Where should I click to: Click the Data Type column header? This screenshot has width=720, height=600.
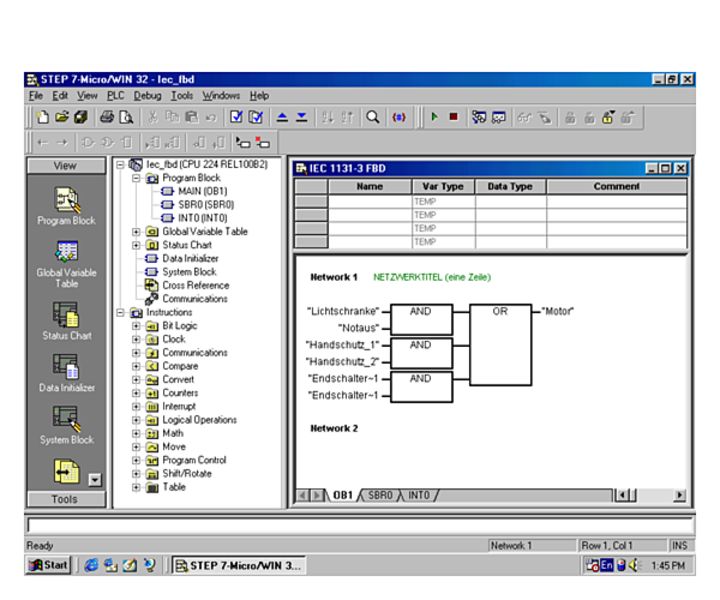coord(510,186)
